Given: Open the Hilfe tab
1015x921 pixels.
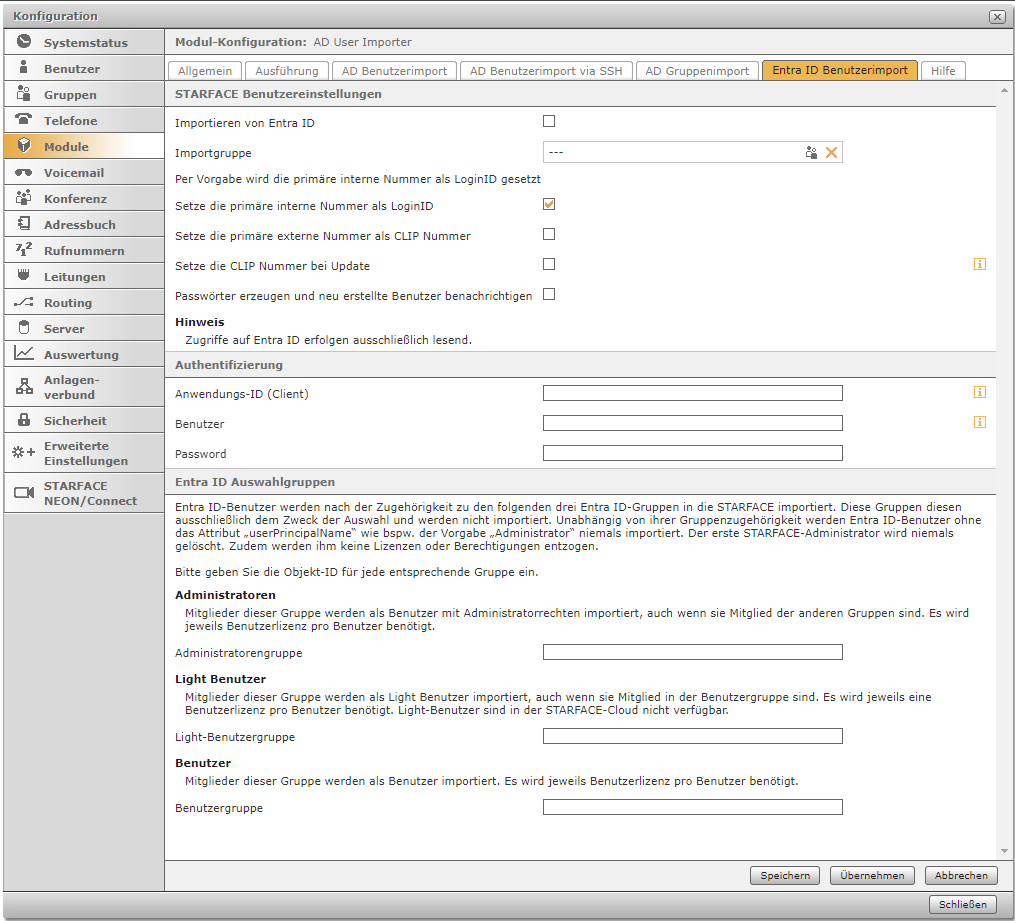Looking at the screenshot, I should coord(943,71).
